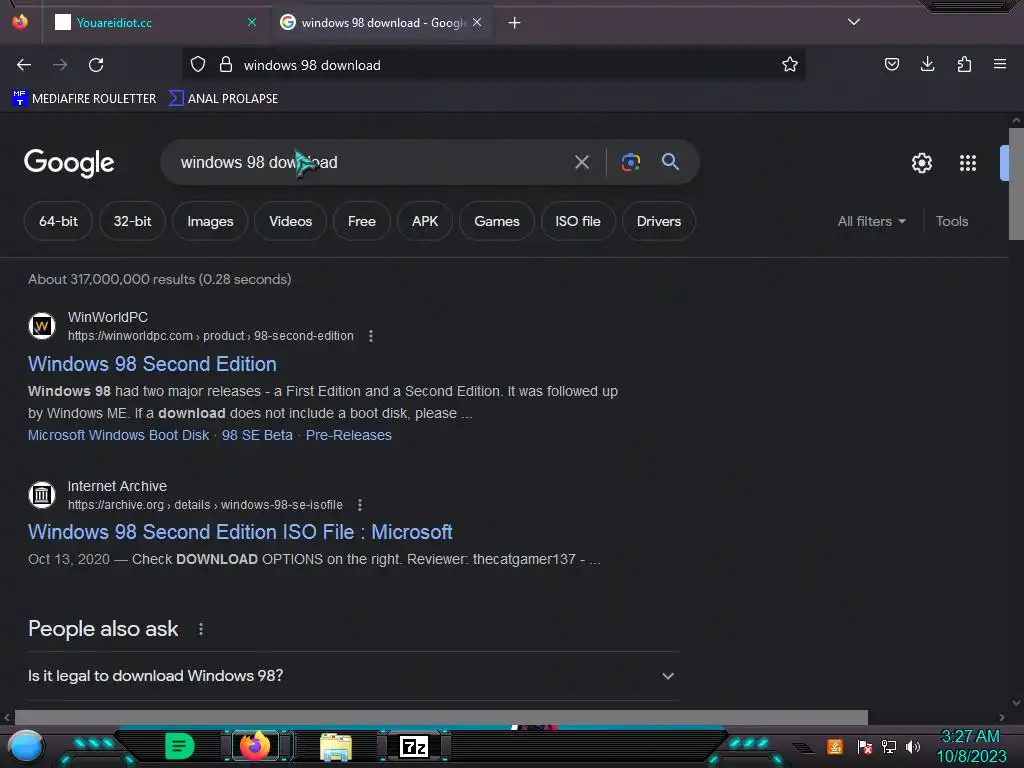Click the Firefox taskbar button
Screen dimensions: 1024x768
(x=255, y=746)
